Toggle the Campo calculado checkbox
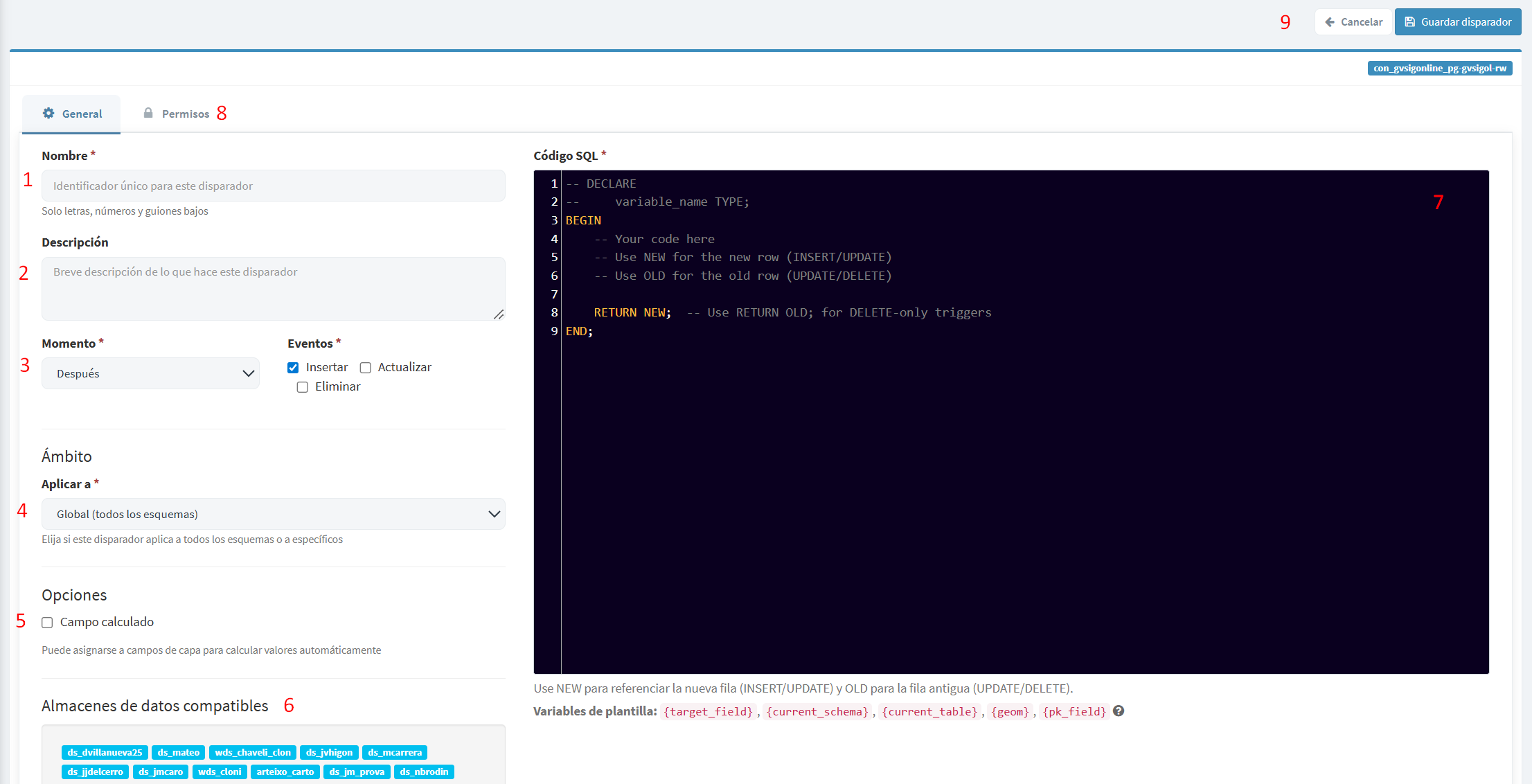The image size is (1532, 784). pyautogui.click(x=47, y=623)
